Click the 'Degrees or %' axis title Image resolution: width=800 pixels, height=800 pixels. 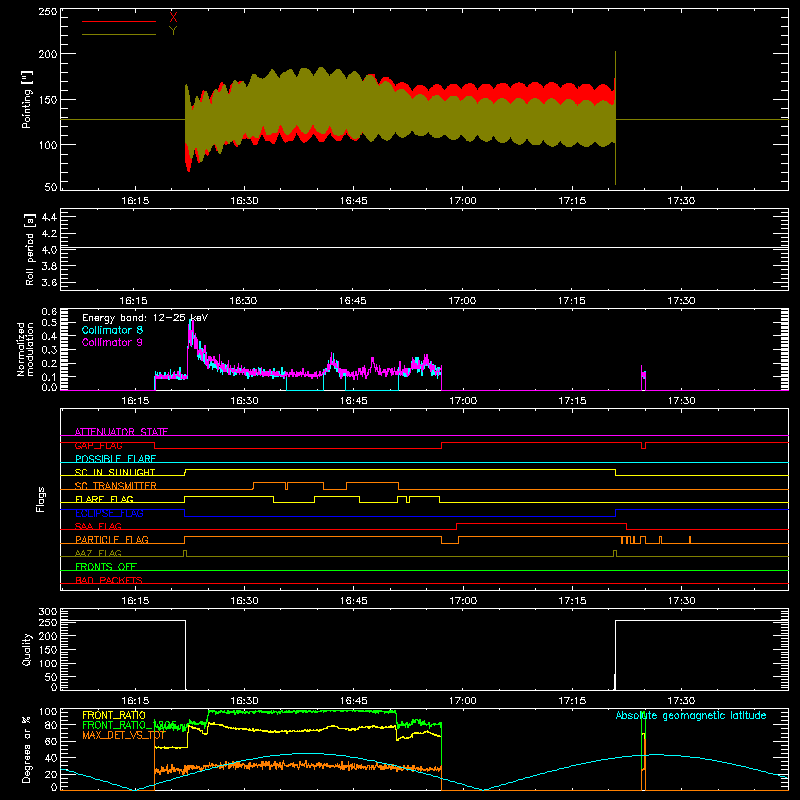tap(27, 749)
